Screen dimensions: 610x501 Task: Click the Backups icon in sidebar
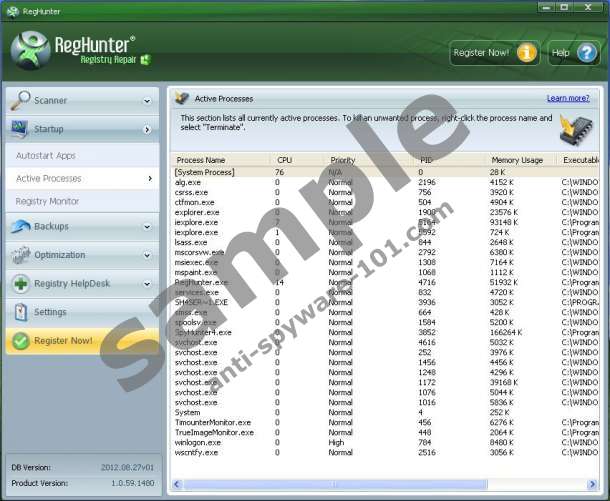tap(21, 227)
